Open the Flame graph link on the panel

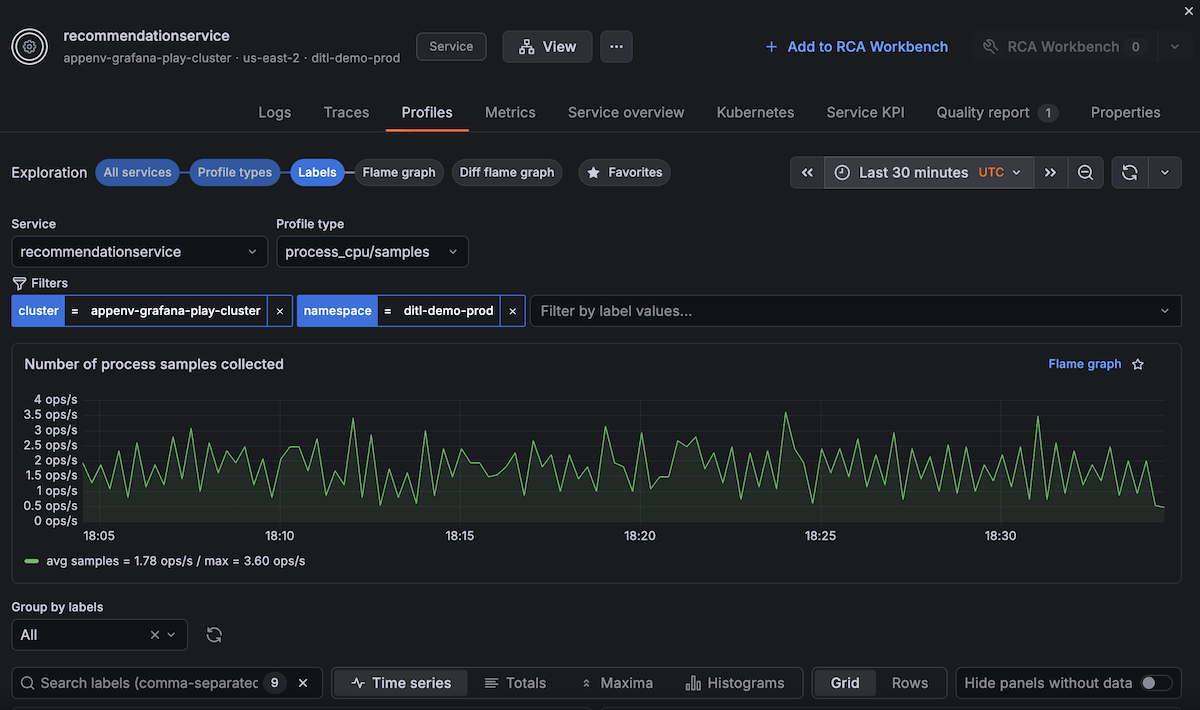coord(1084,364)
